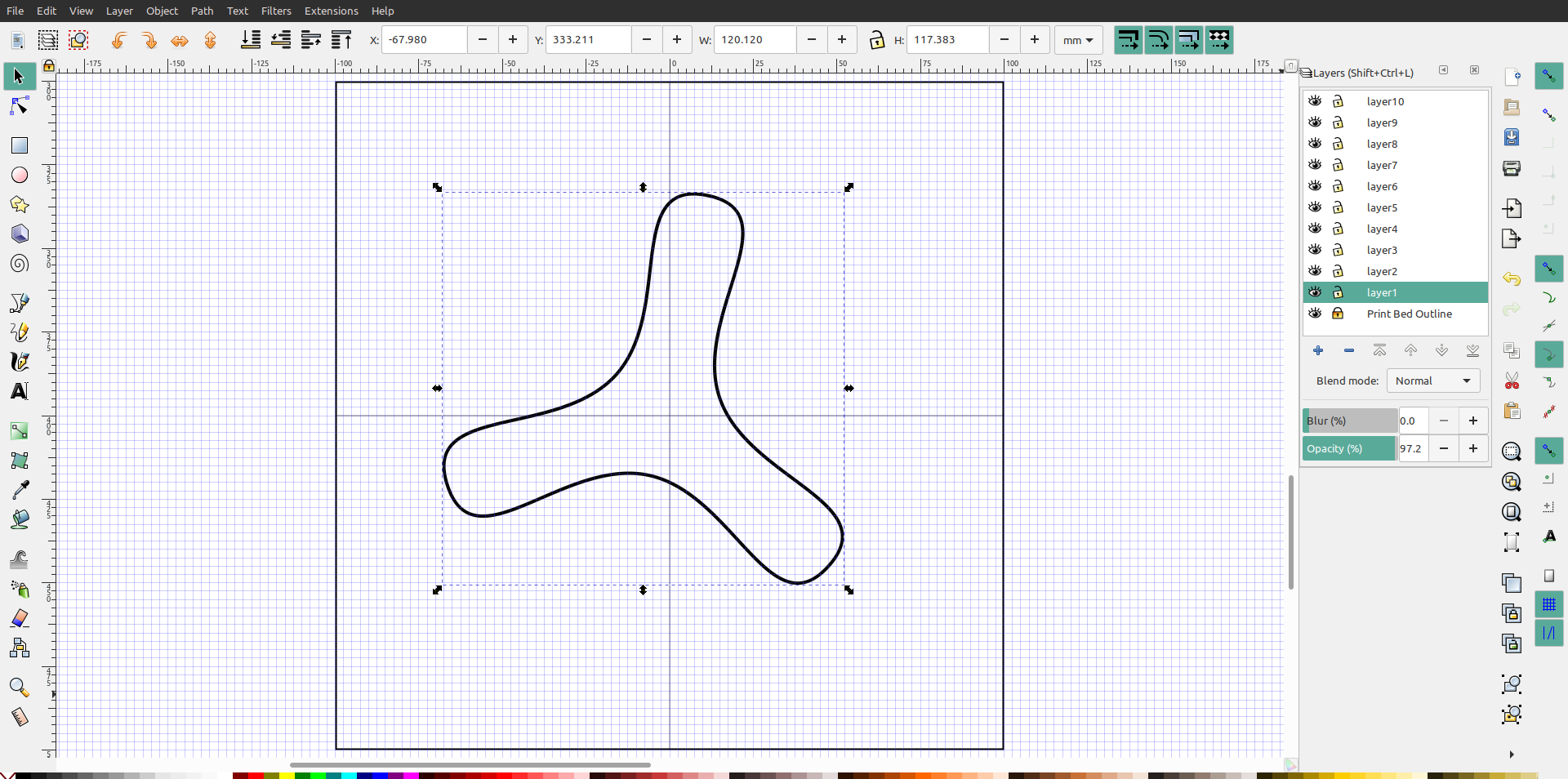This screenshot has height=779, width=1568.
Task: Open the Blend mode Normal dropdown
Action: (x=1432, y=381)
